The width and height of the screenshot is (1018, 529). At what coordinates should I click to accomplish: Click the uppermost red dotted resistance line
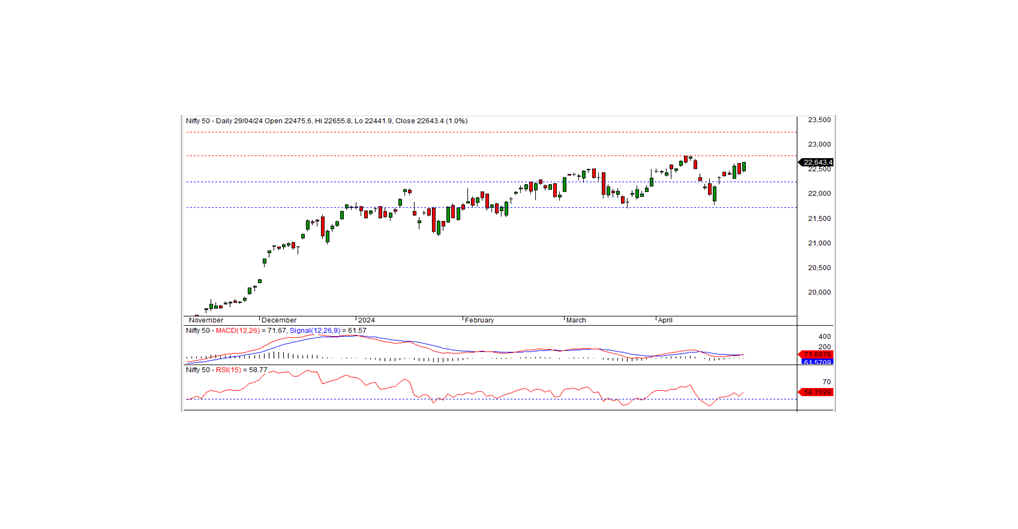coord(491,132)
